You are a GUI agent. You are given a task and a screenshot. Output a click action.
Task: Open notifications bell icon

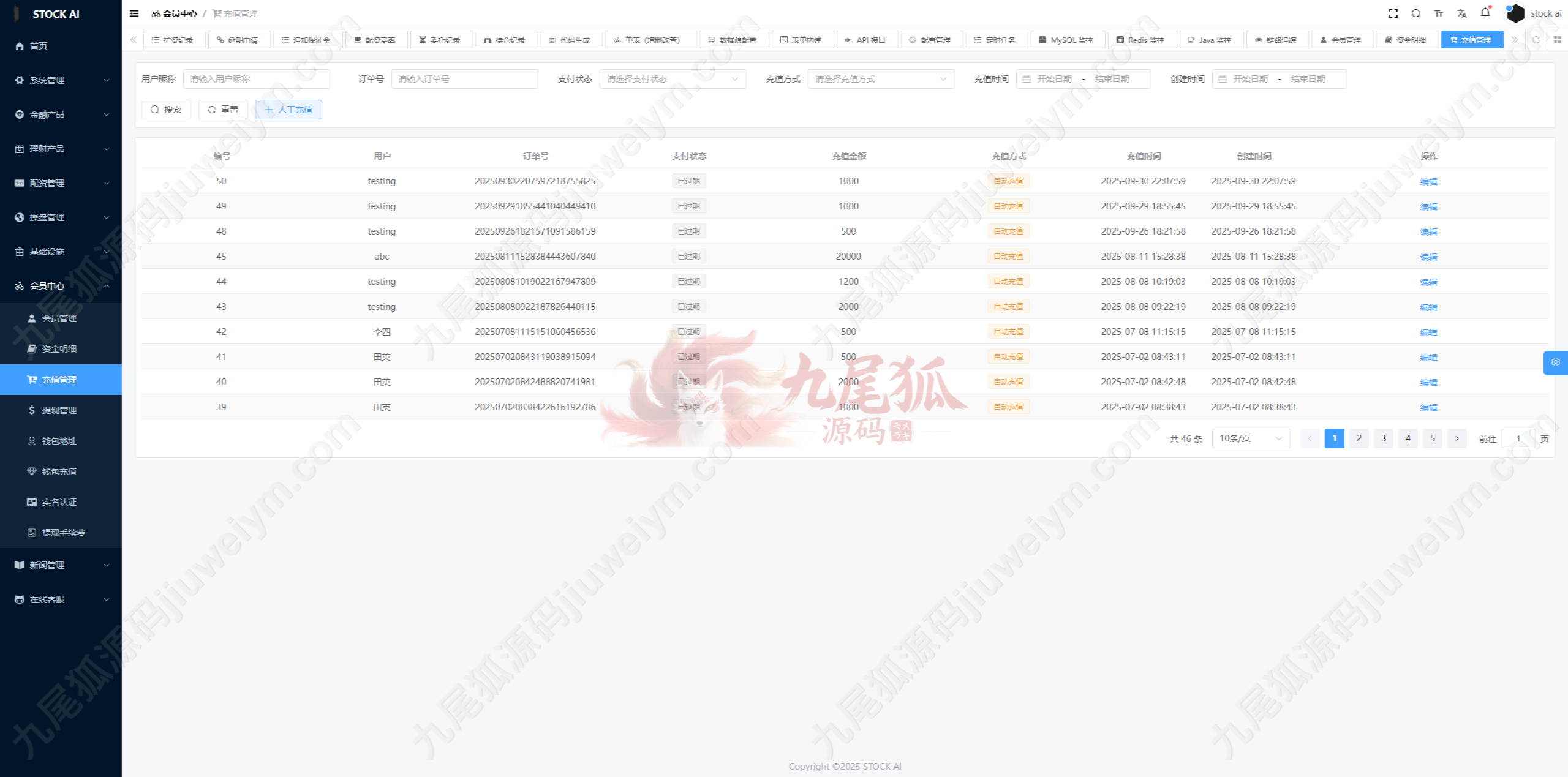point(1485,13)
